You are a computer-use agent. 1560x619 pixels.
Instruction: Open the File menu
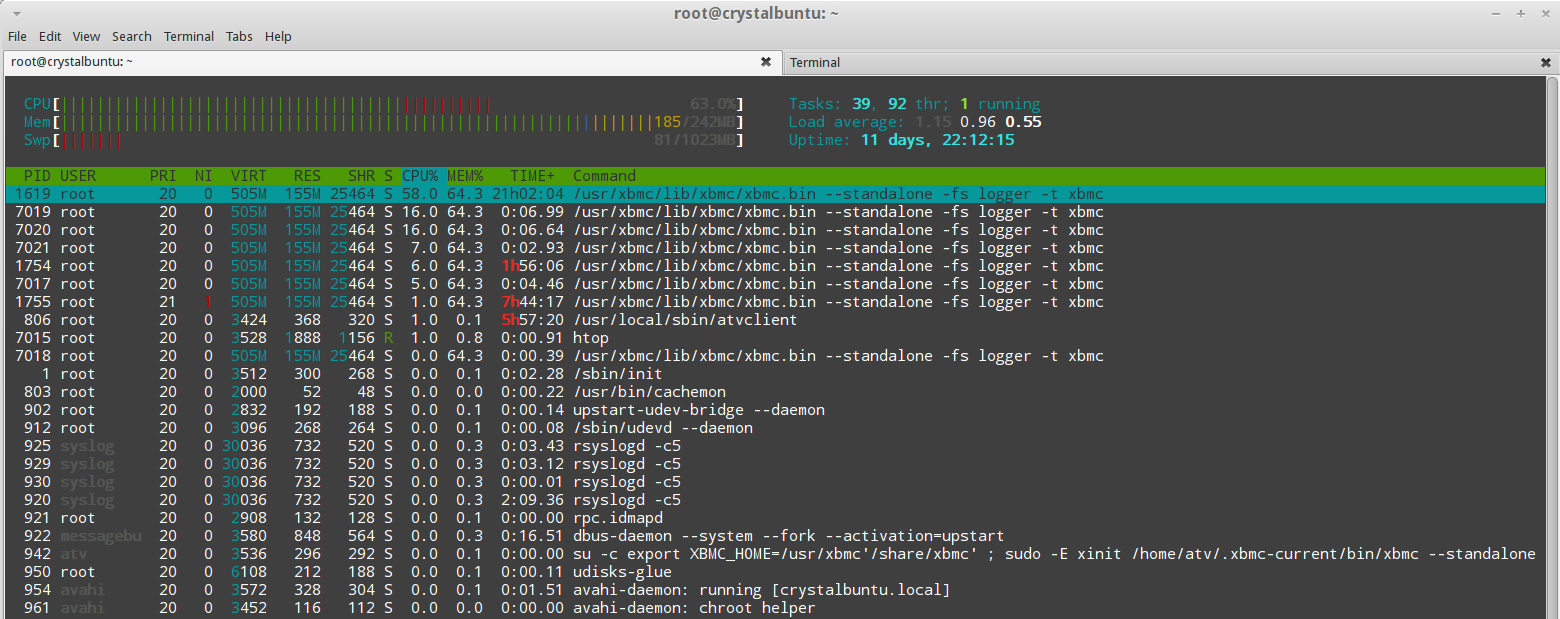point(17,36)
